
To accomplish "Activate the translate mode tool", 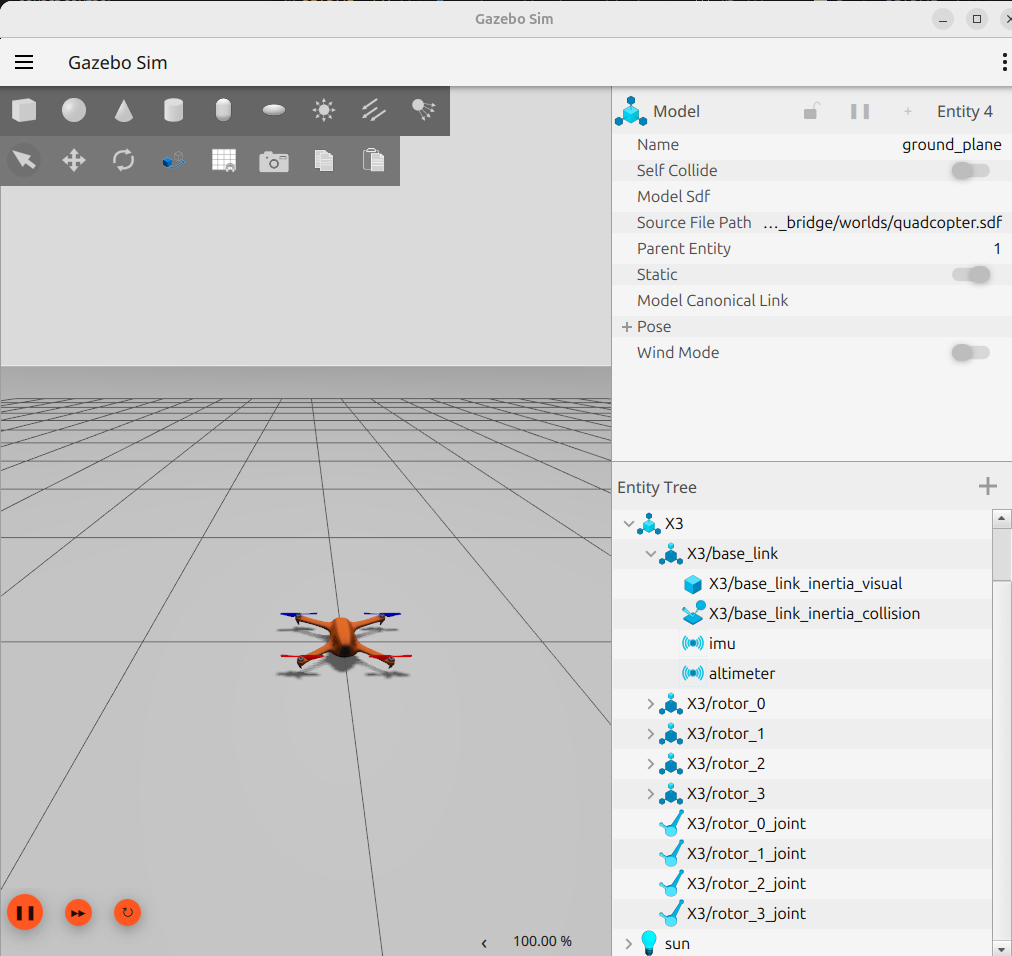I will coord(74,160).
